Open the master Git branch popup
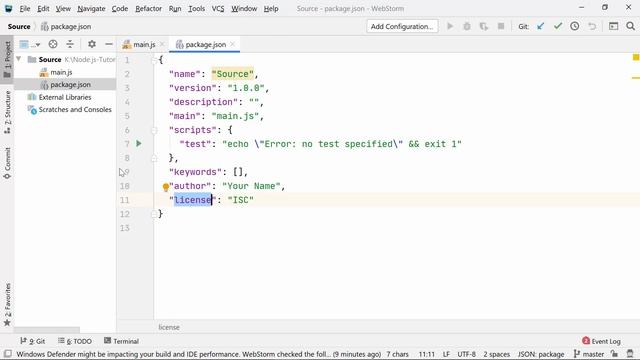Image resolution: width=640 pixels, height=360 pixels. [x=589, y=354]
